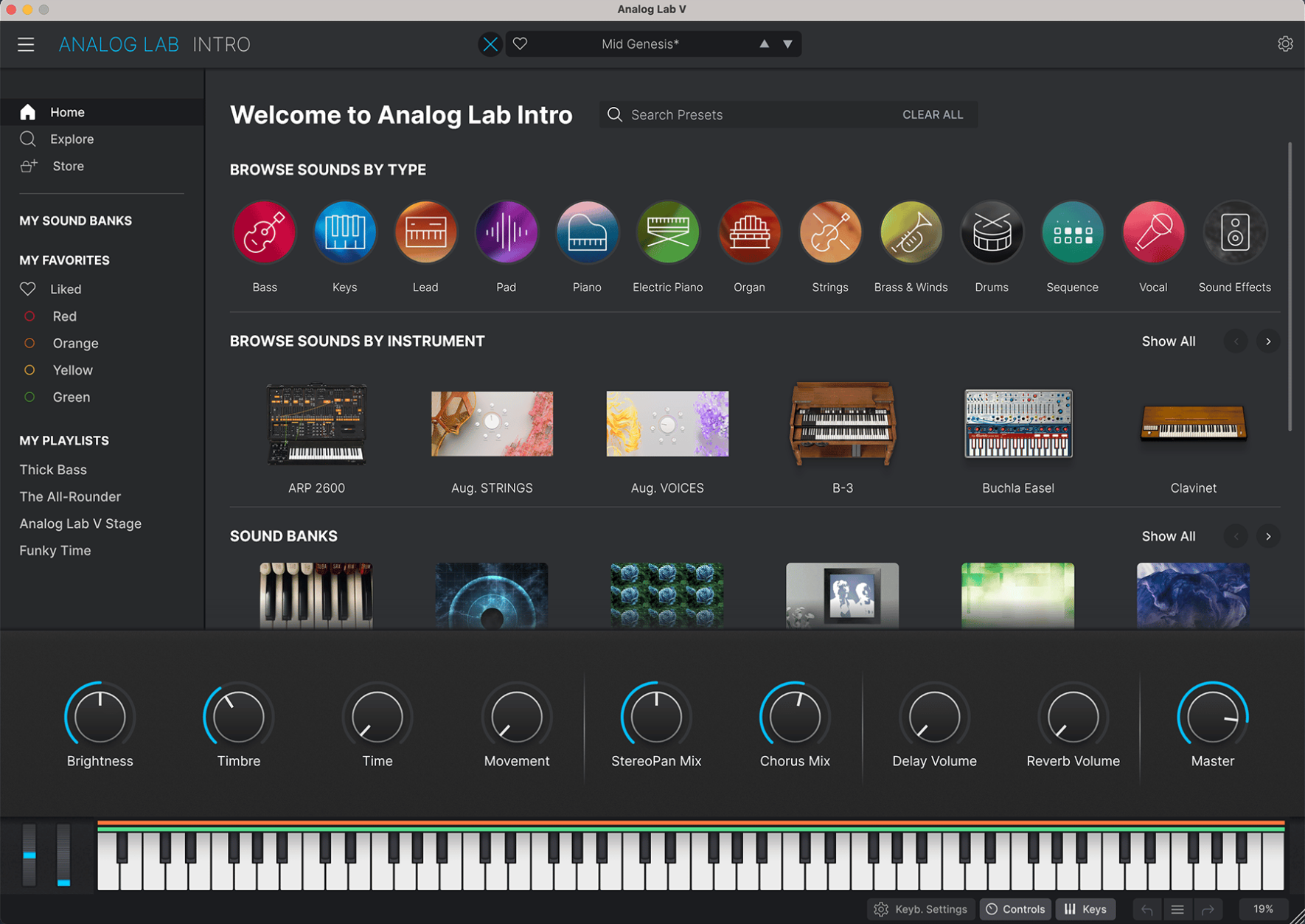Clear search filters with CLEAR ALL
Image resolution: width=1305 pixels, height=924 pixels.
point(932,114)
